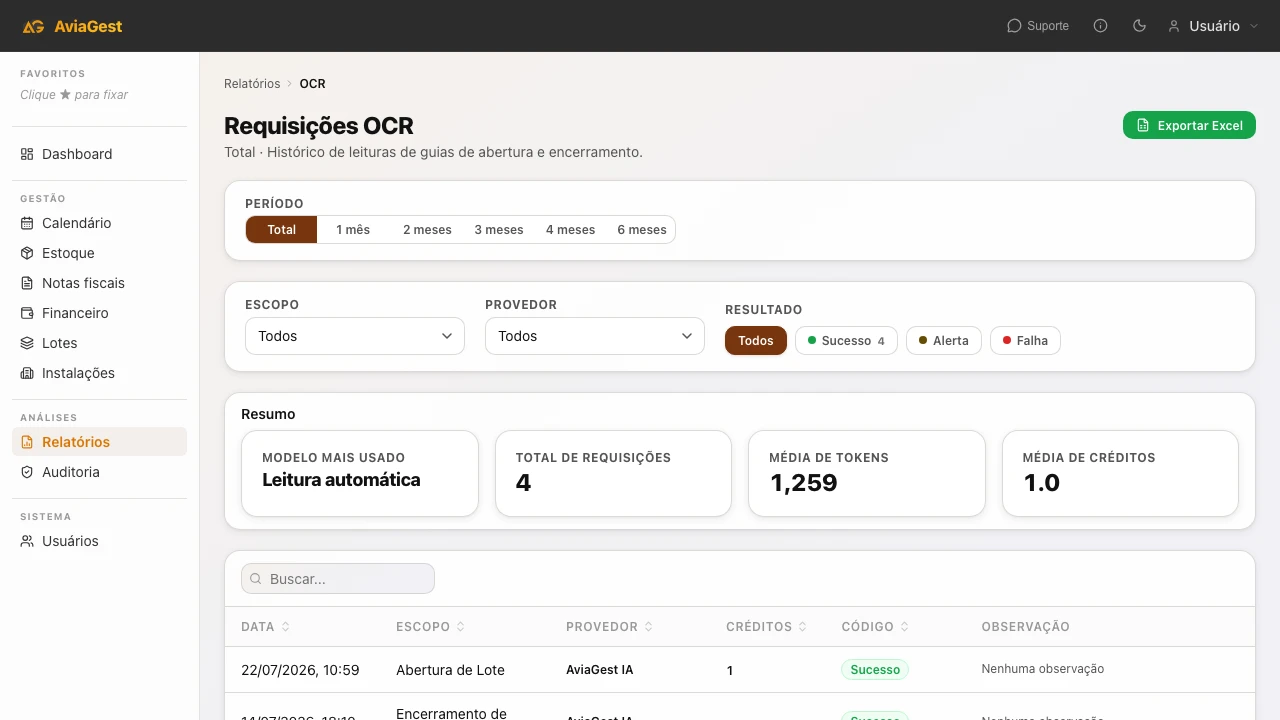Filter results by Sucesso

tap(846, 341)
